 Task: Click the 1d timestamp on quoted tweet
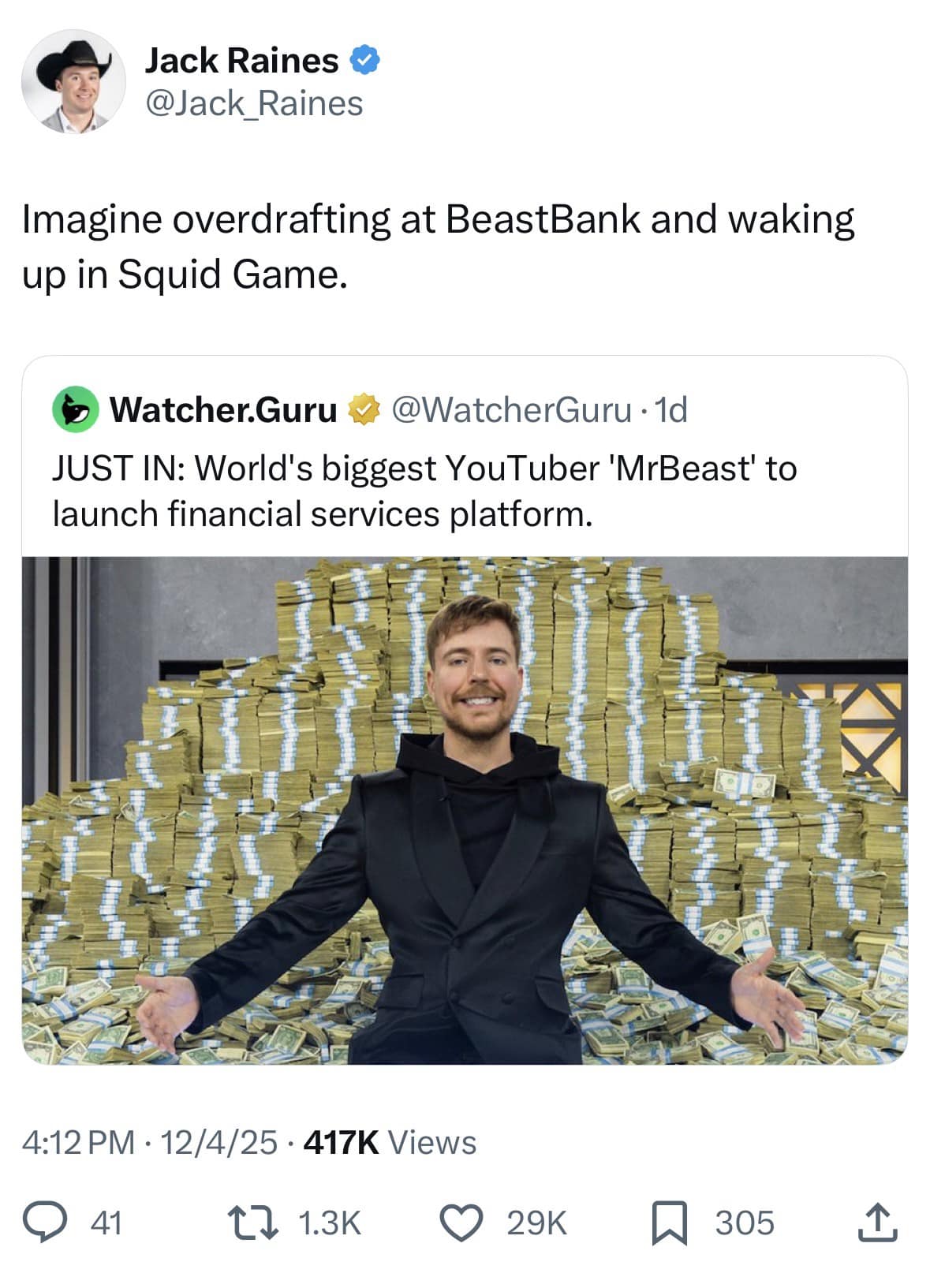click(x=672, y=409)
